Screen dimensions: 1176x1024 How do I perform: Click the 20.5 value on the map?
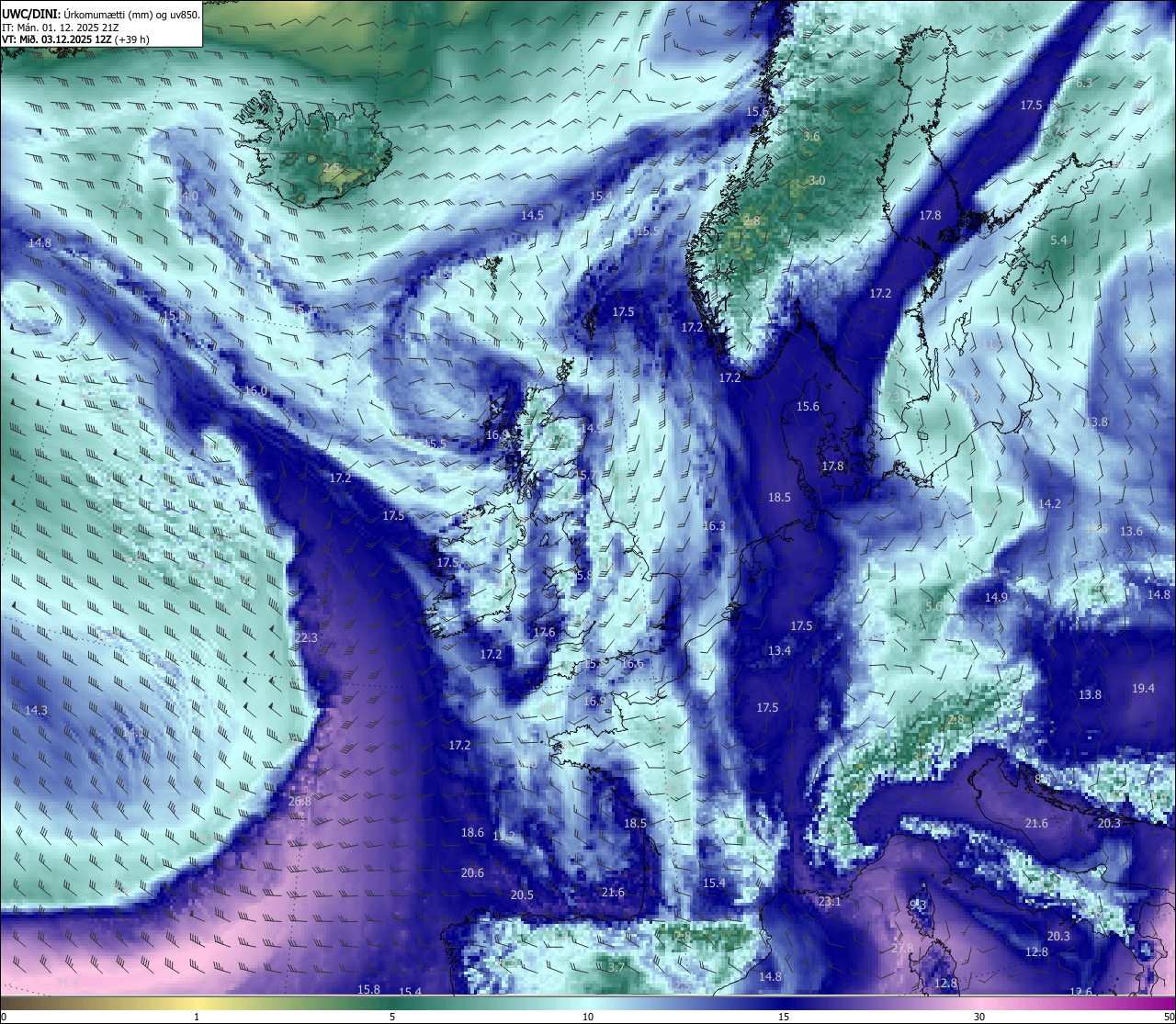point(522,895)
